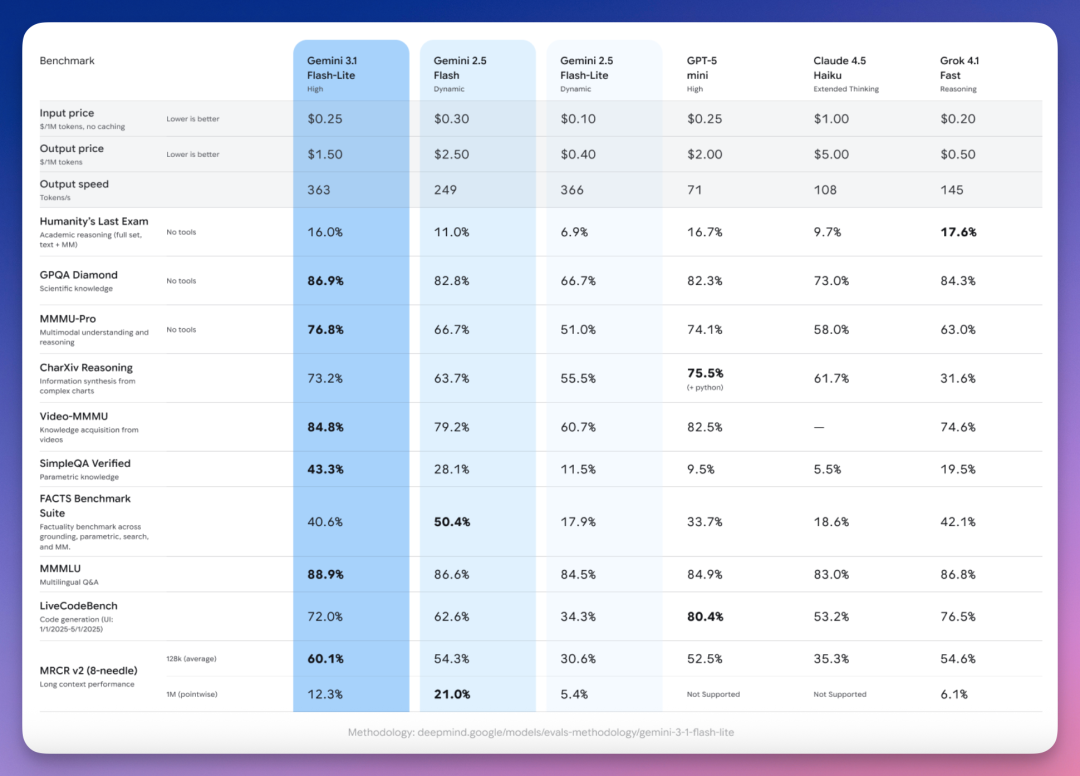Screen dimensions: 1080x776
Task: Click the 84.8% Video-MMMU score
Action: pyautogui.click(x=326, y=428)
